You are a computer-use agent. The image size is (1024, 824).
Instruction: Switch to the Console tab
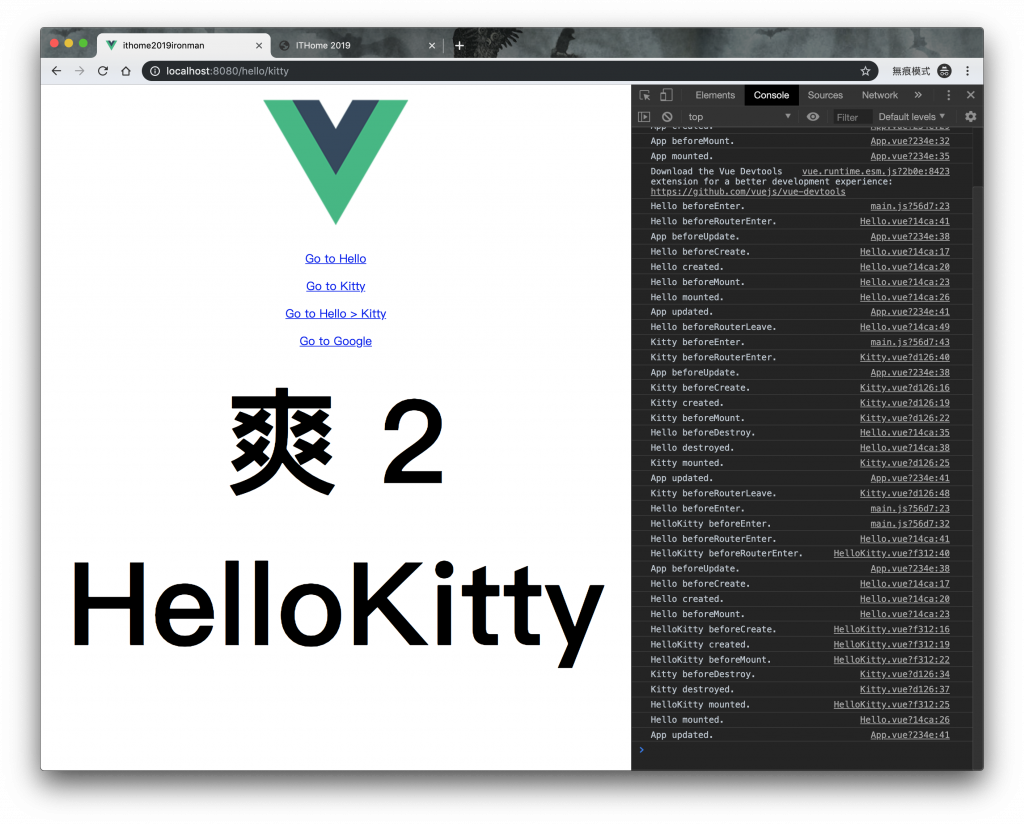[x=771, y=95]
